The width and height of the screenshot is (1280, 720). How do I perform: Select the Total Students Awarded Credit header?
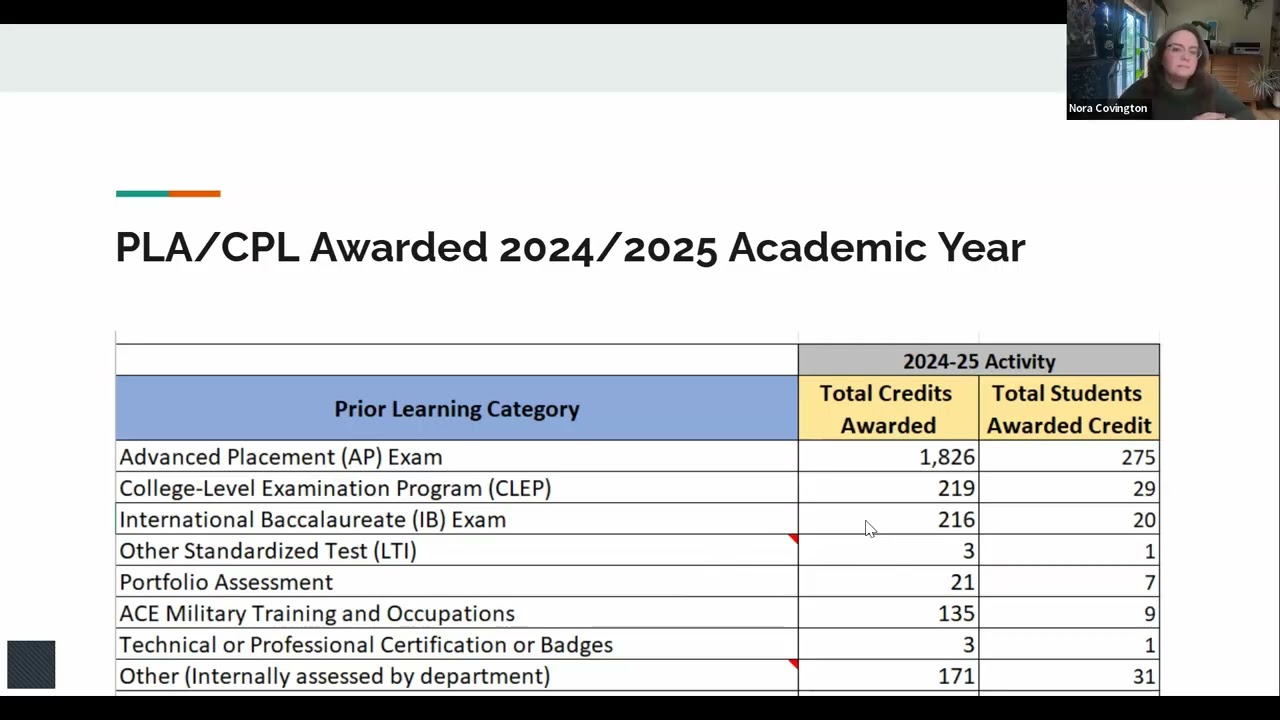pos(1069,409)
